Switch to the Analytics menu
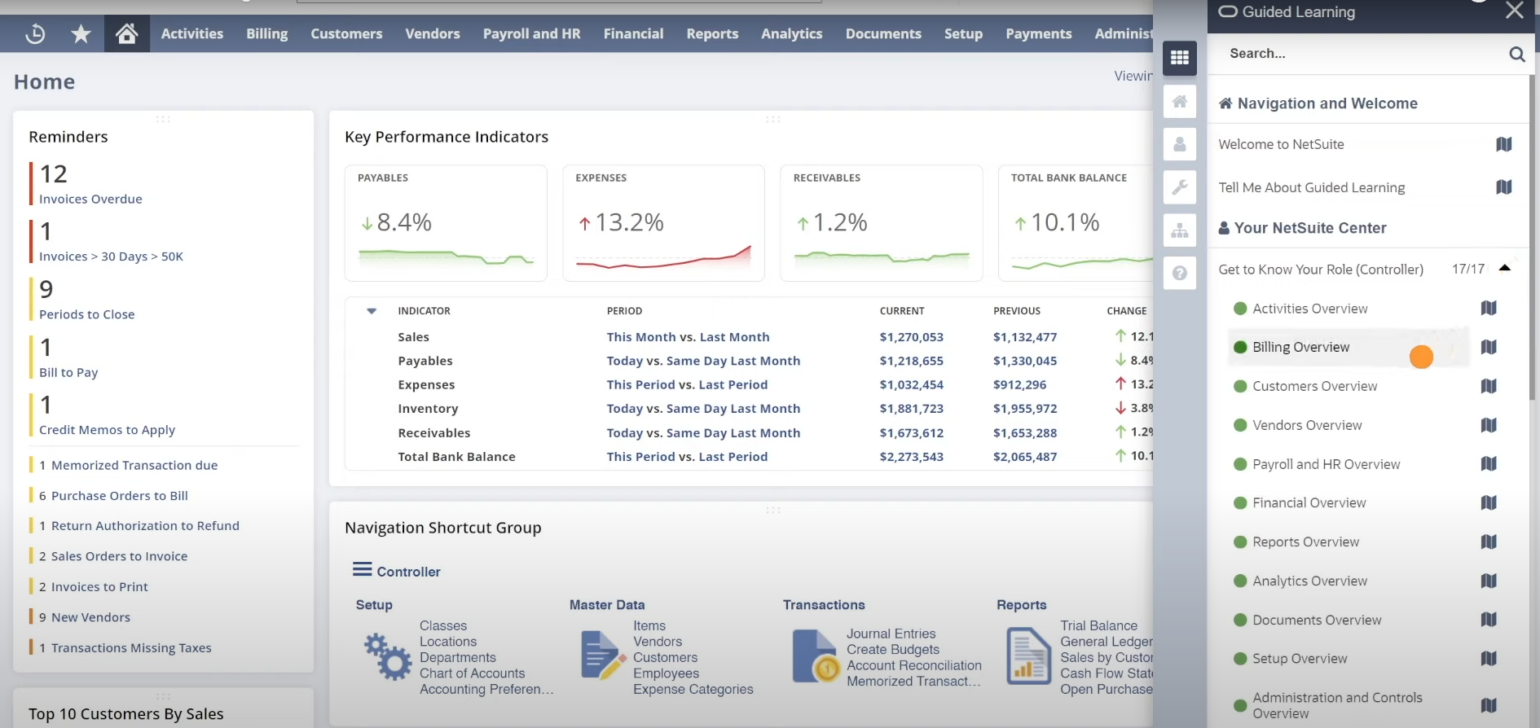 pyautogui.click(x=791, y=33)
